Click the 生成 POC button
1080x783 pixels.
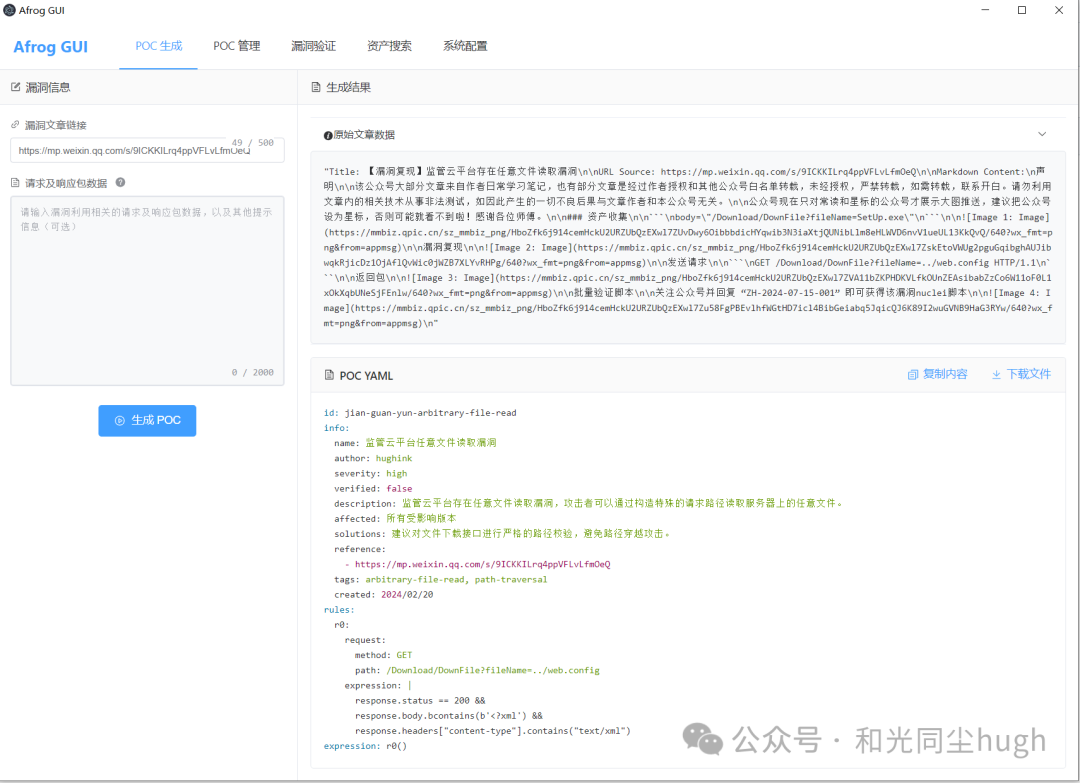(147, 420)
